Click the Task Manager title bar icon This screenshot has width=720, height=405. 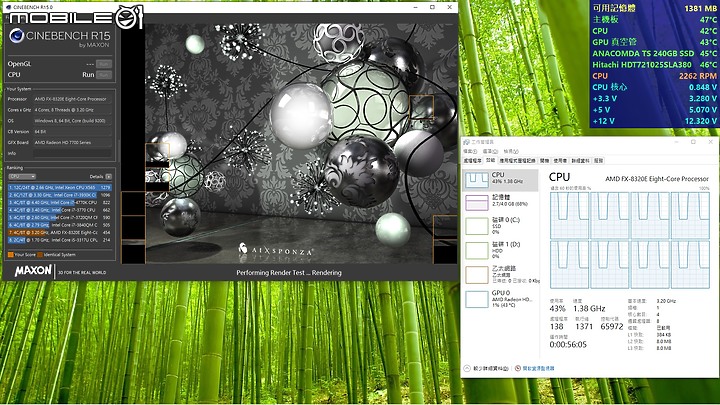click(467, 142)
